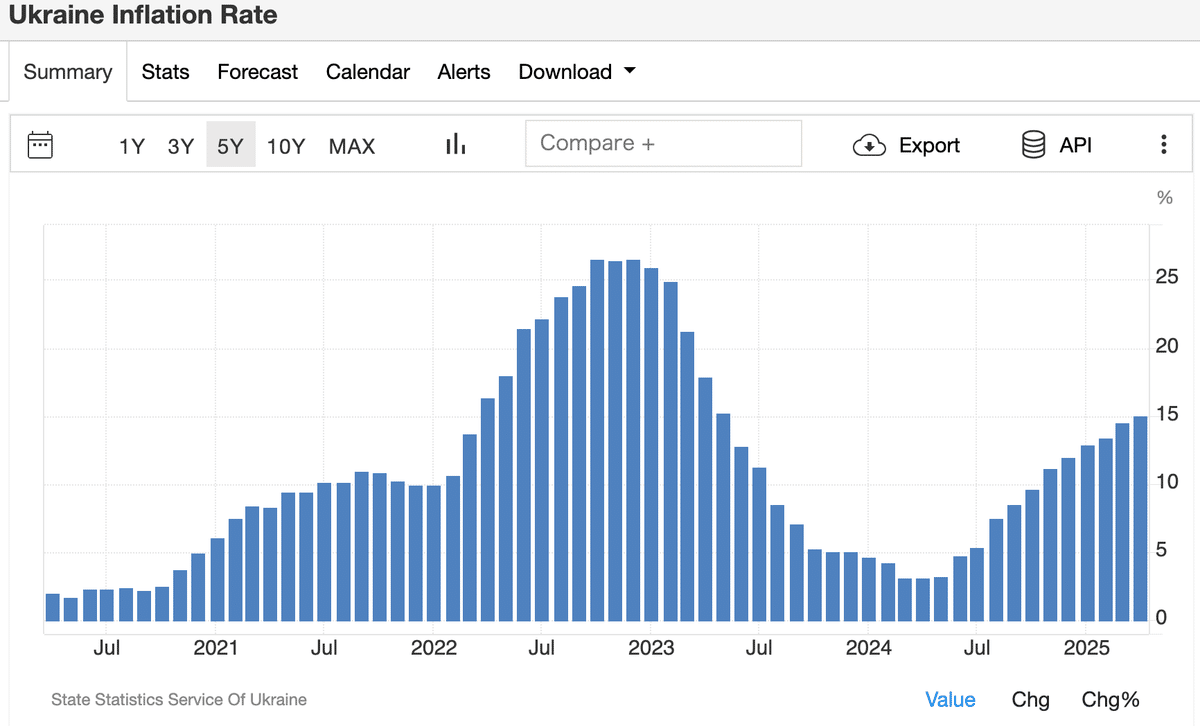
Task: Open the calendar date range picker icon
Action: [x=40, y=145]
